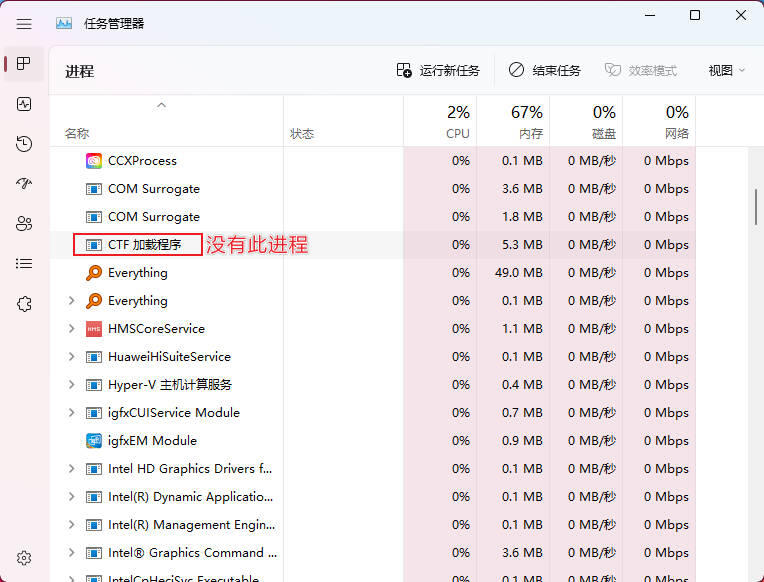Open the Startup apps icon in sidebar
Screen dimensions: 764x582
tap(24, 184)
